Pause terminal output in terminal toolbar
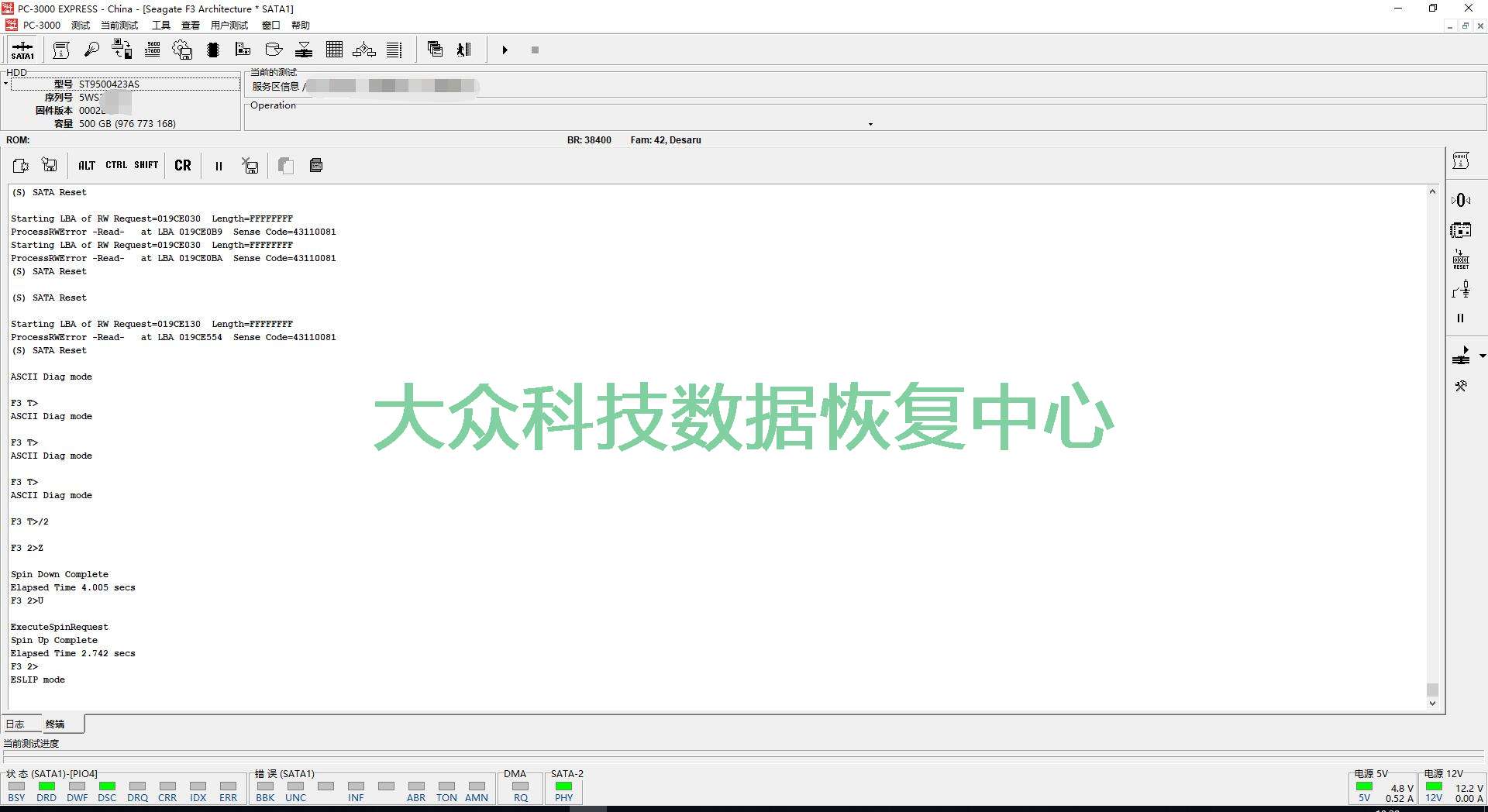Viewport: 1488px width, 812px height. point(219,166)
